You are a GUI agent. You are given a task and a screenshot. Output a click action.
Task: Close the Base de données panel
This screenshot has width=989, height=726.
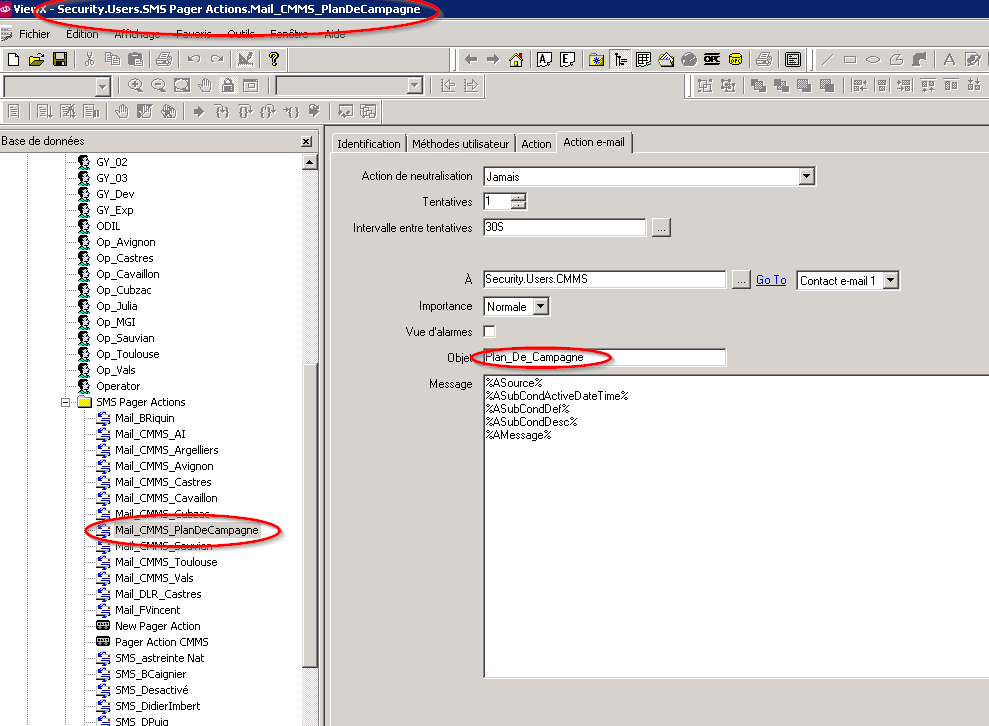306,142
